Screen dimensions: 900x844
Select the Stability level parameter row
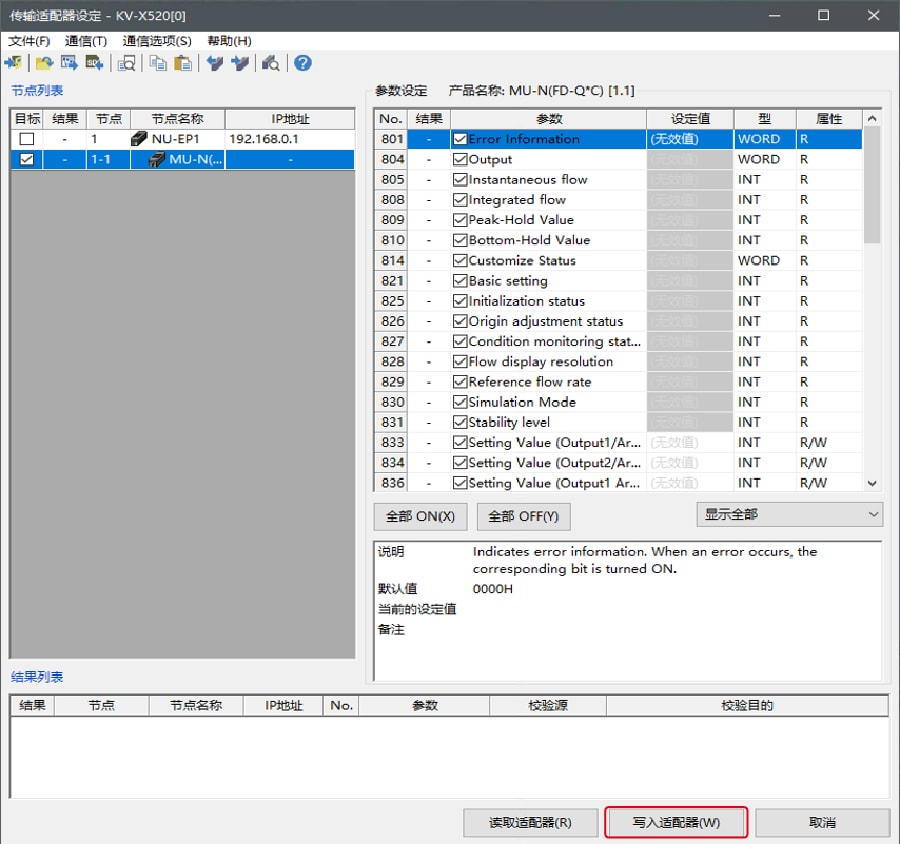tap(550, 422)
